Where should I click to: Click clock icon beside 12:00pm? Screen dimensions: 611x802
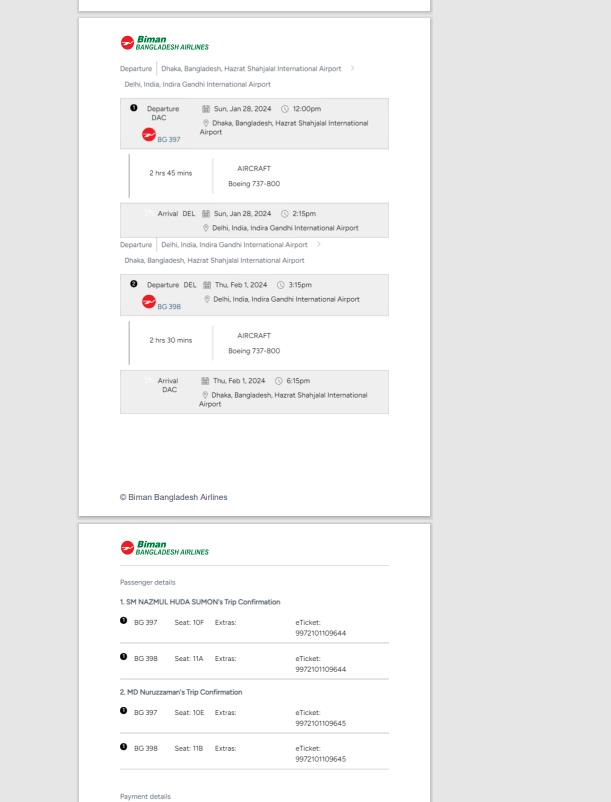(285, 109)
